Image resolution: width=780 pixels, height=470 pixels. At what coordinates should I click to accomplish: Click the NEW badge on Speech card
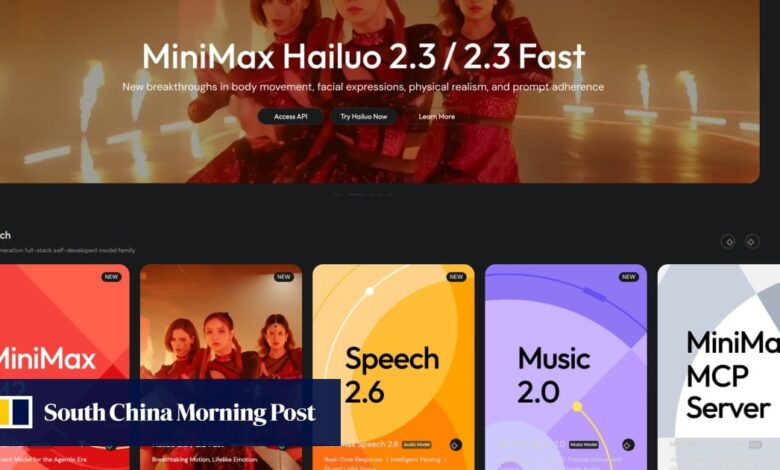[x=456, y=277]
